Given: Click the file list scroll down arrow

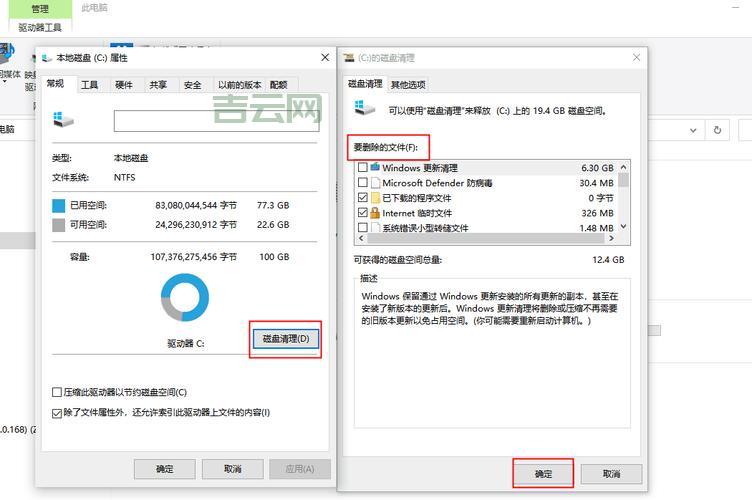Looking at the screenshot, I should point(623,226).
